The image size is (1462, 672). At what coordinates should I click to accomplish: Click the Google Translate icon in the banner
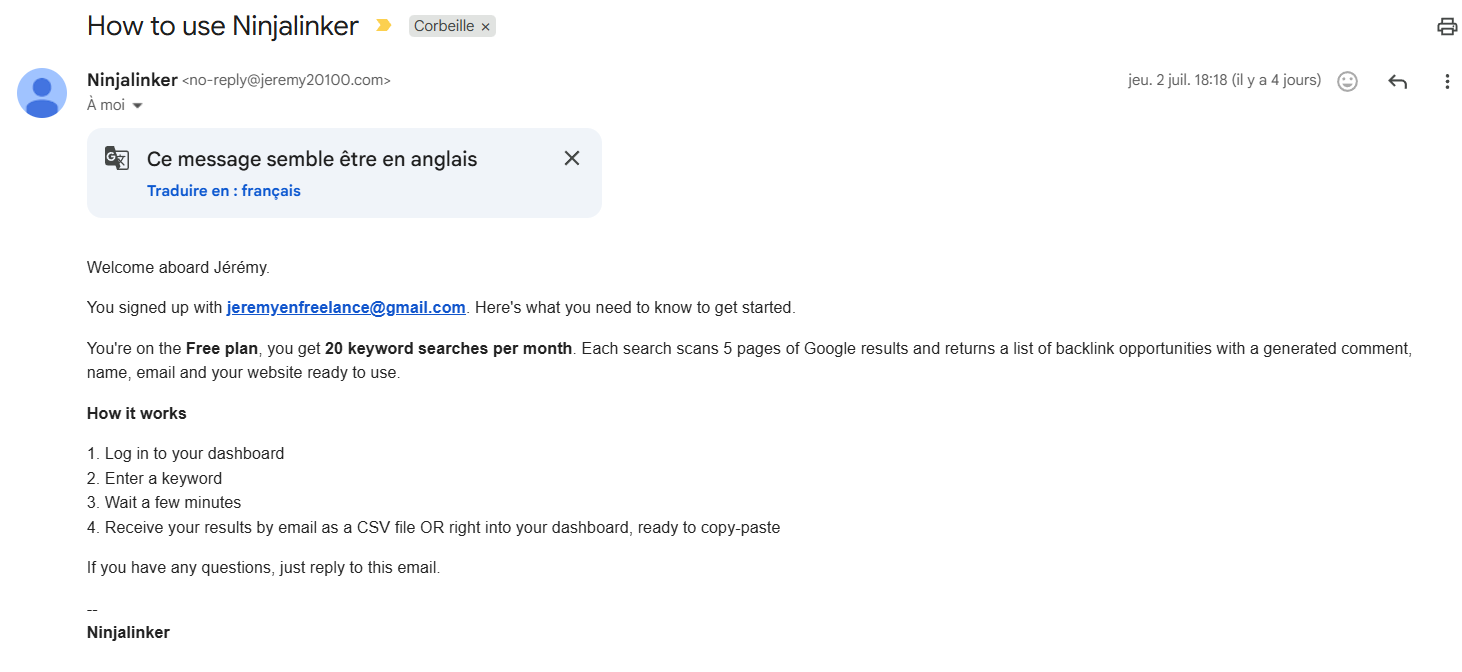click(117, 158)
